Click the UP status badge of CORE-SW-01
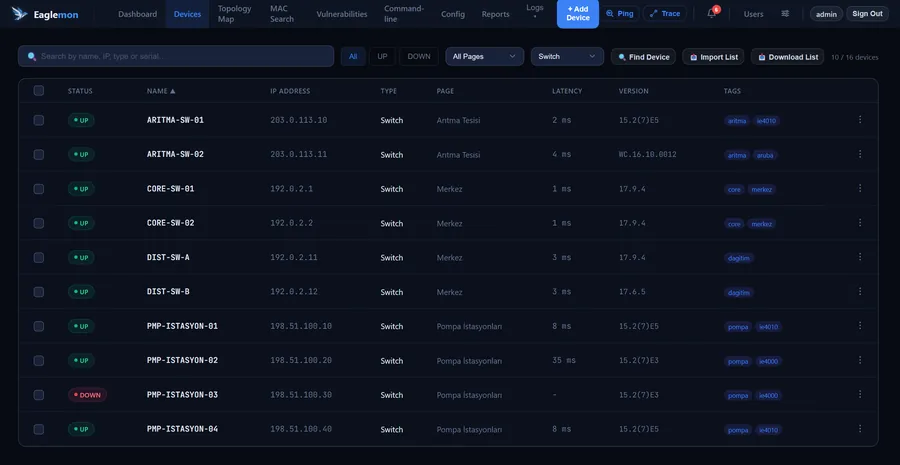Viewport: 900px width, 465px height. (x=82, y=189)
